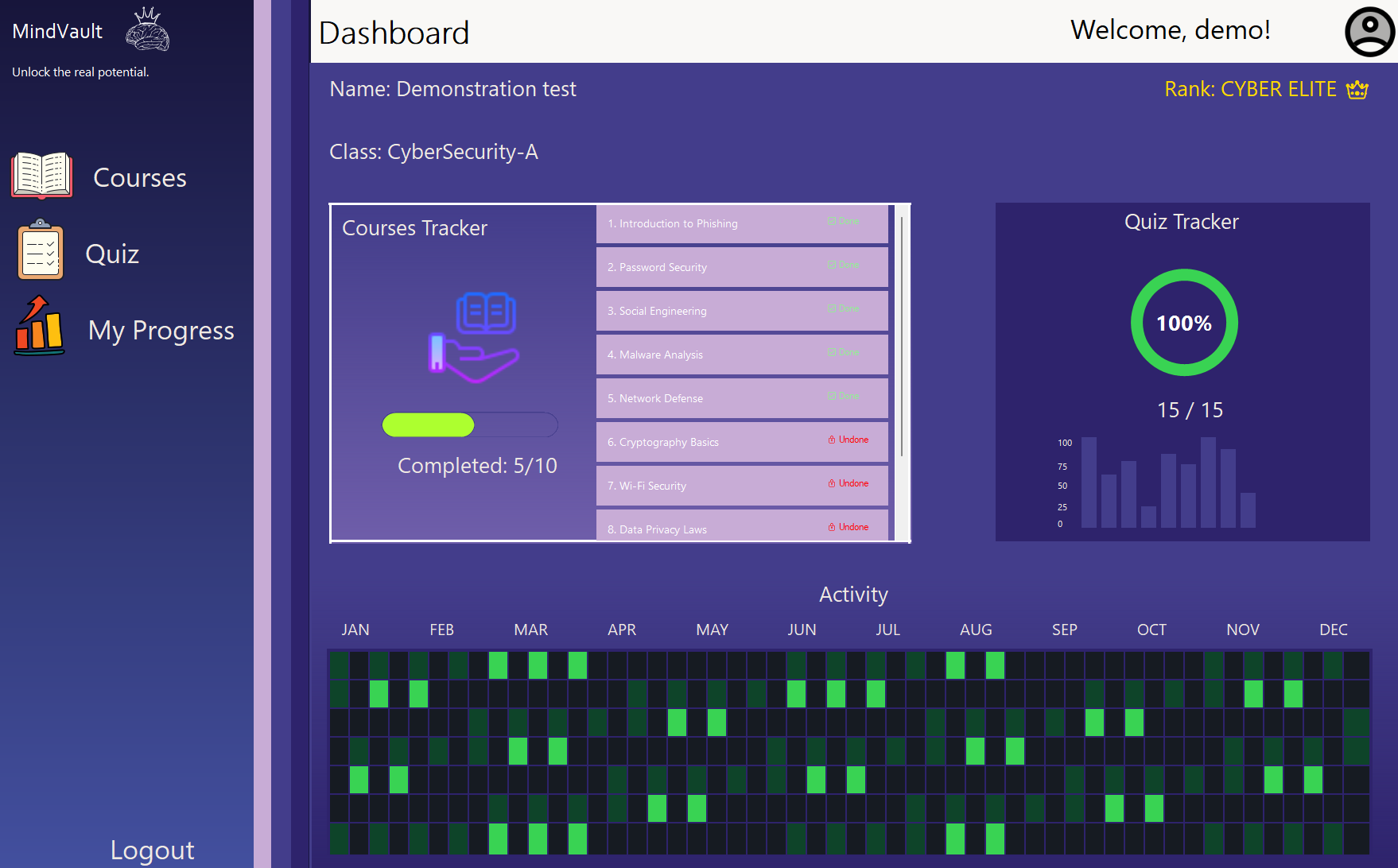
Task: Click the book-in-hand Courses Tracker illustration
Action: (x=474, y=338)
